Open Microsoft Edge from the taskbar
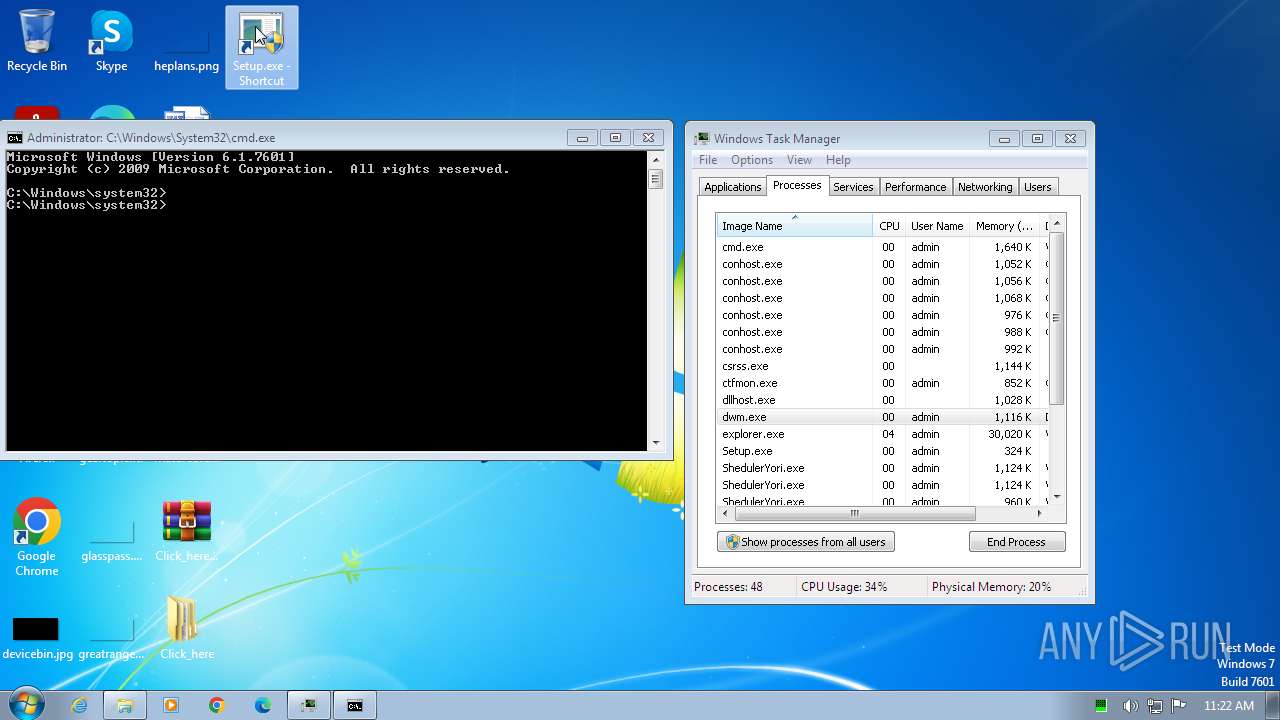Image resolution: width=1280 pixels, height=720 pixels. pos(263,705)
